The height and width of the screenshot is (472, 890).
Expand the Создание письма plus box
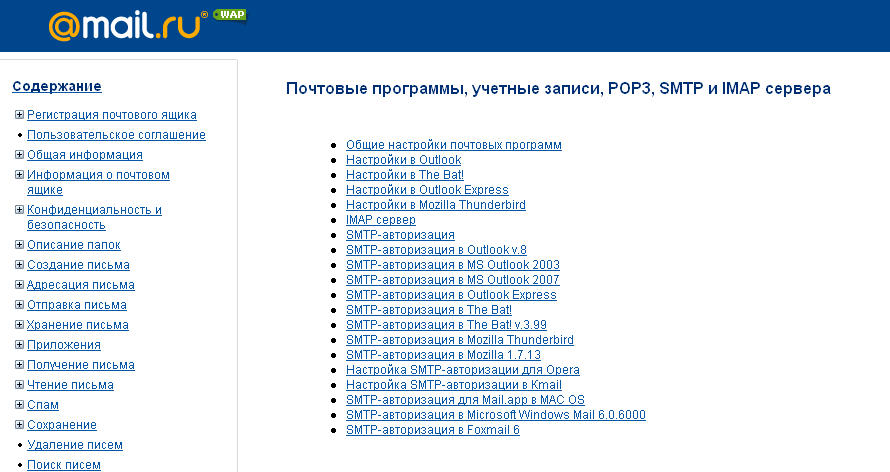tap(19, 265)
